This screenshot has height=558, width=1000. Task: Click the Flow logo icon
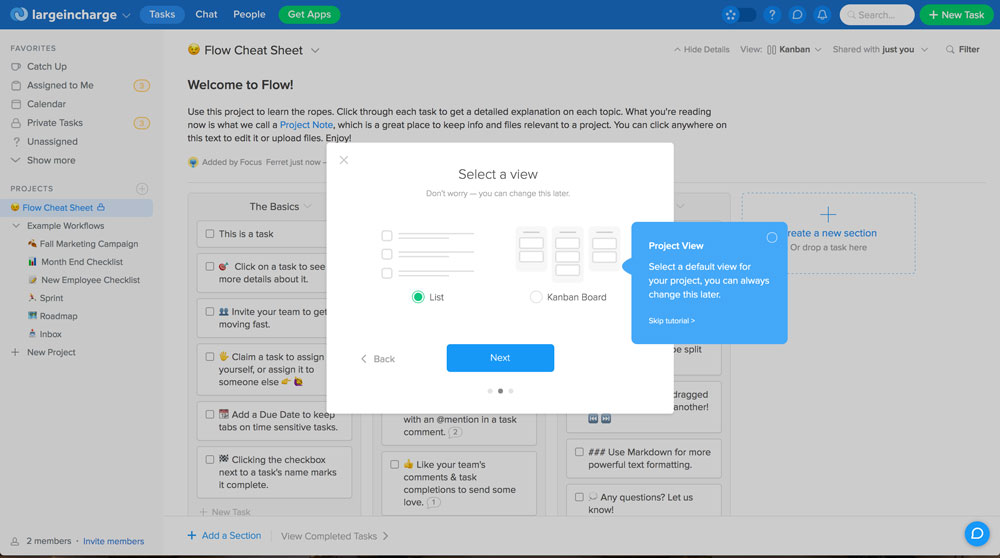click(x=19, y=14)
